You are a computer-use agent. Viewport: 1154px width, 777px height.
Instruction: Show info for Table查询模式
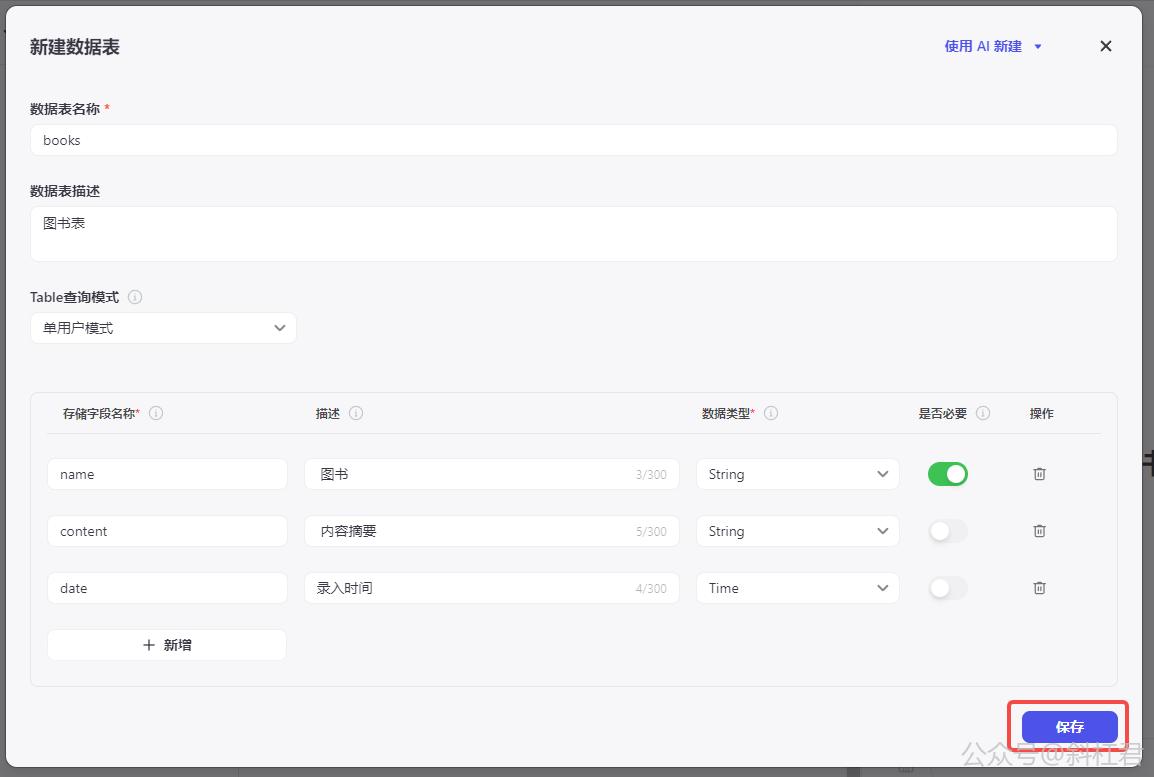(x=135, y=297)
